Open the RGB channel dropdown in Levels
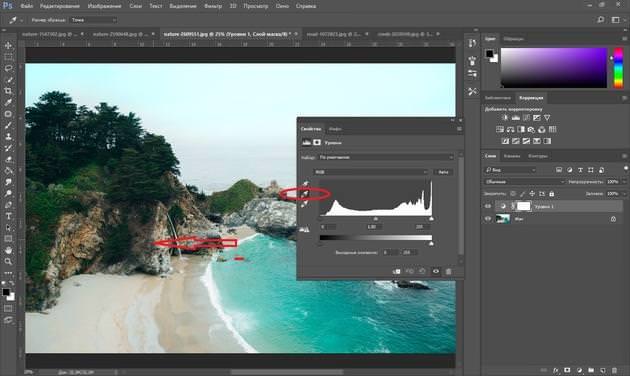 [371, 172]
